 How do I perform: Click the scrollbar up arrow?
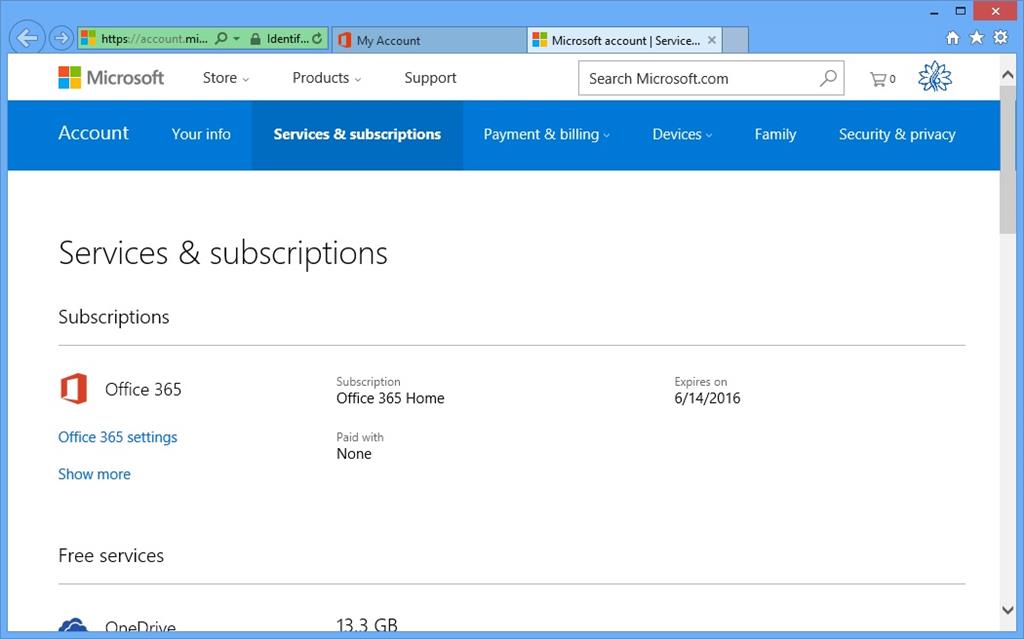click(1007, 74)
